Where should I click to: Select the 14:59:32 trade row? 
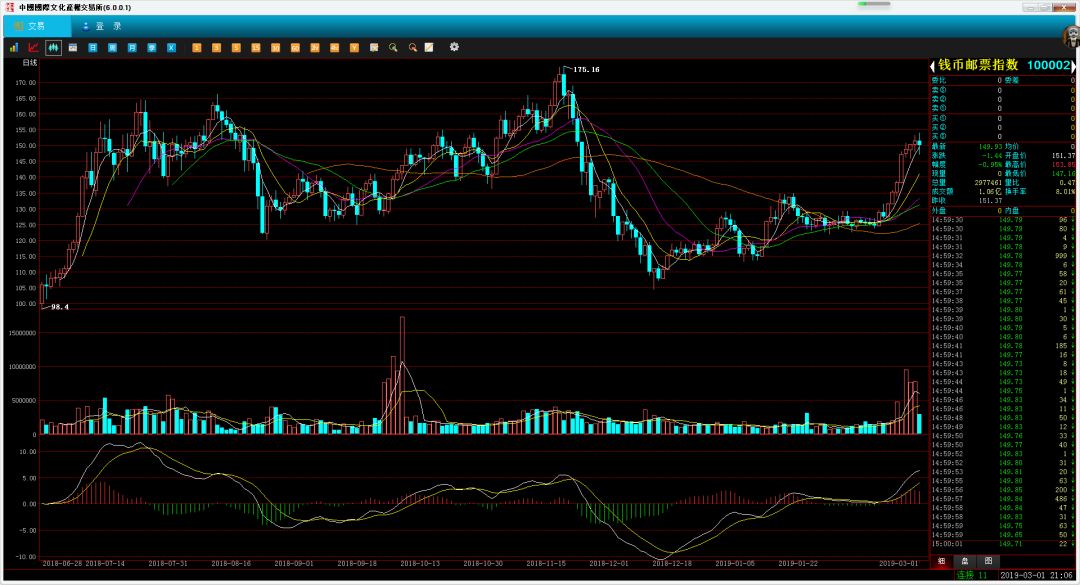pos(1002,256)
